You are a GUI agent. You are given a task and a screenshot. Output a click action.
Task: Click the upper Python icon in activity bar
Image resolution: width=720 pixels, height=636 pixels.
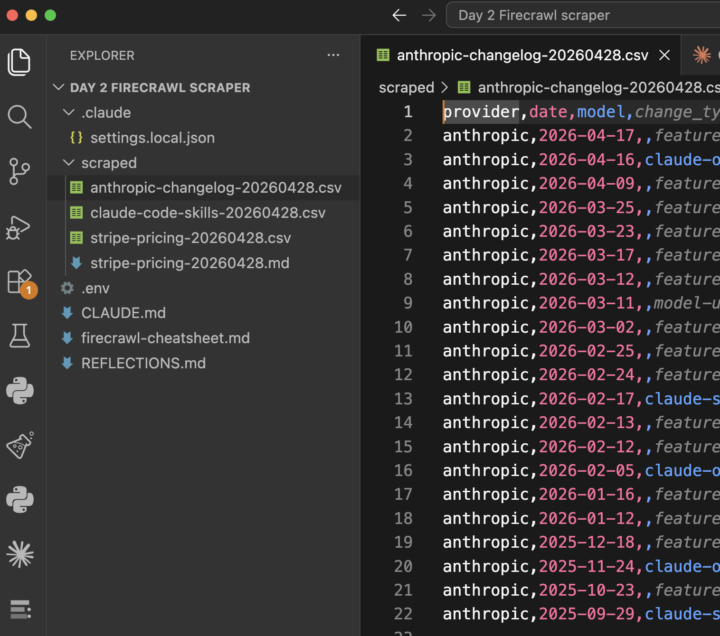tap(20, 391)
